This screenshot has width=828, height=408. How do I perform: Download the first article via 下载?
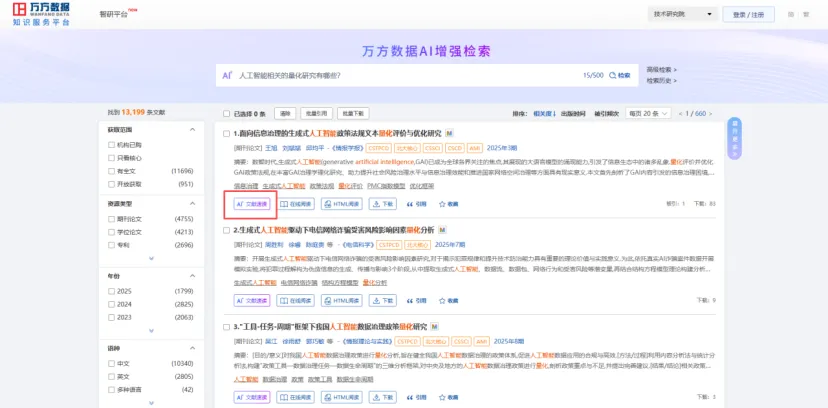[x=383, y=203]
